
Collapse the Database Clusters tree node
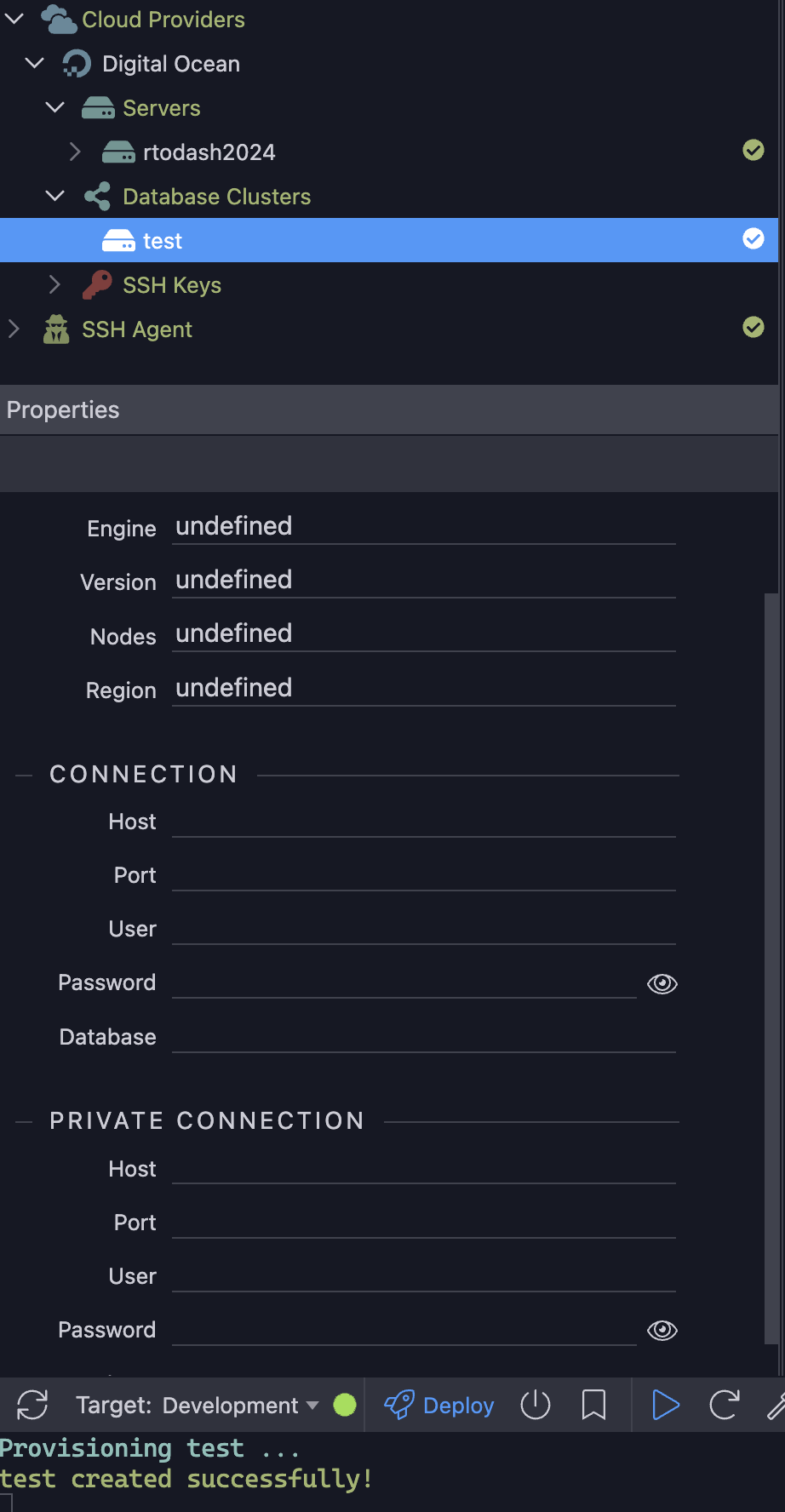[x=54, y=197]
